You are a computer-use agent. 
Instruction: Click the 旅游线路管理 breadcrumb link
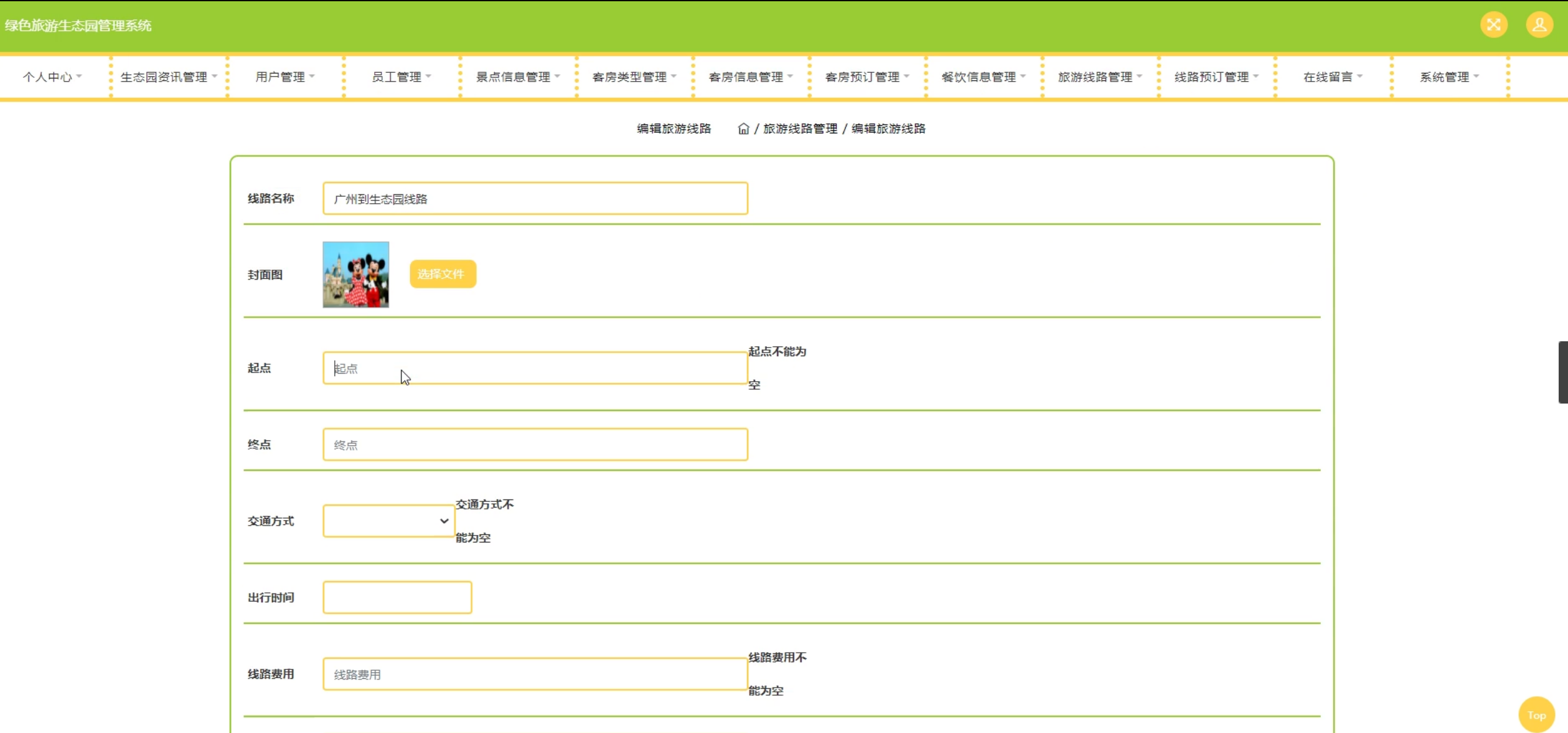tap(800, 129)
